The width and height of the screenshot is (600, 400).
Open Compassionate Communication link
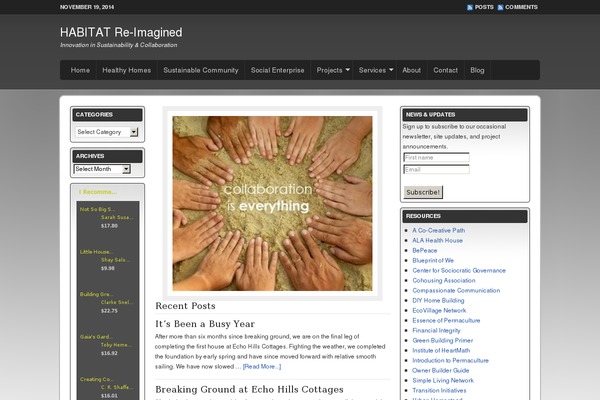pos(456,290)
